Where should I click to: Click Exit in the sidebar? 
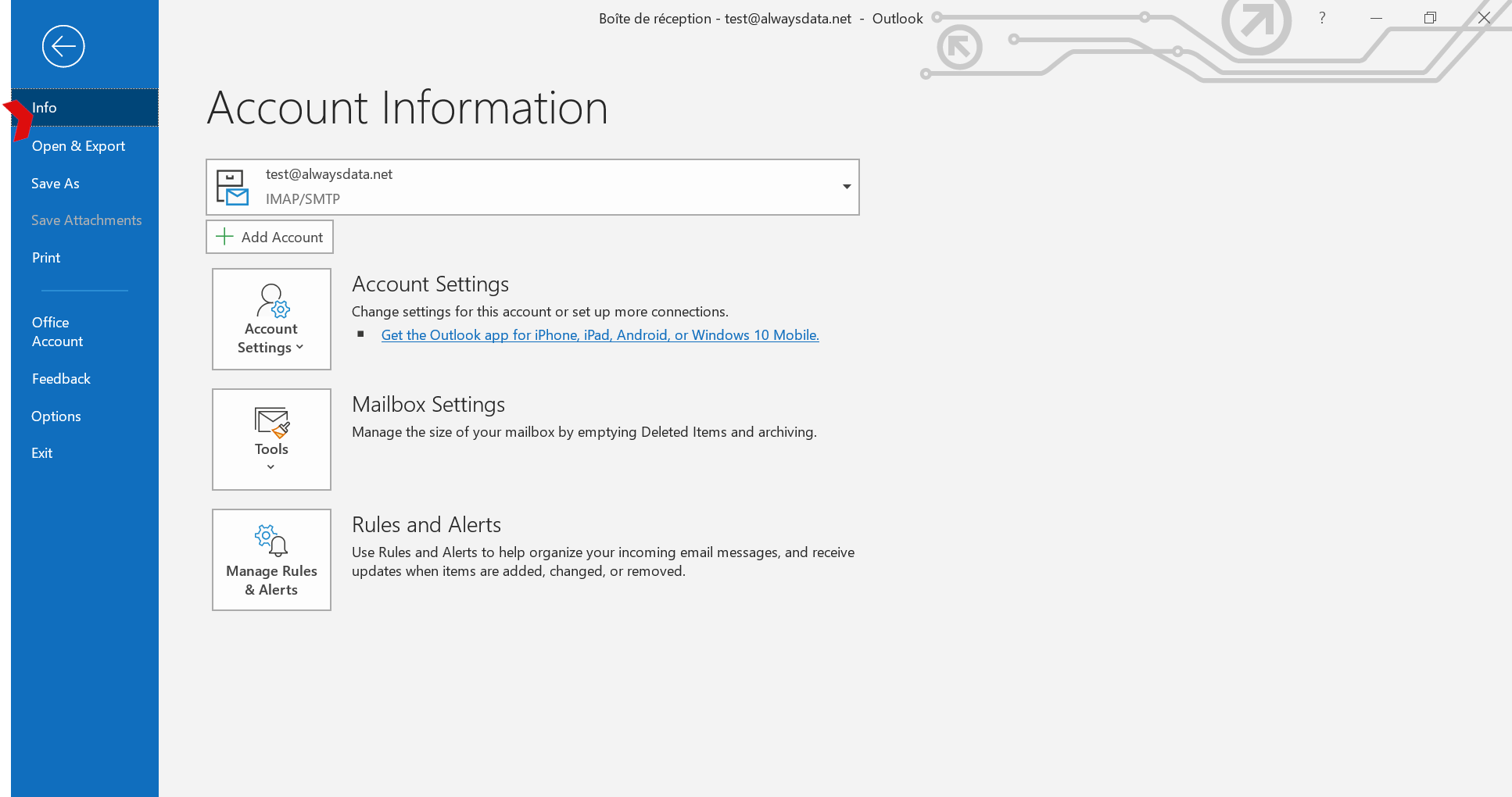click(84, 453)
